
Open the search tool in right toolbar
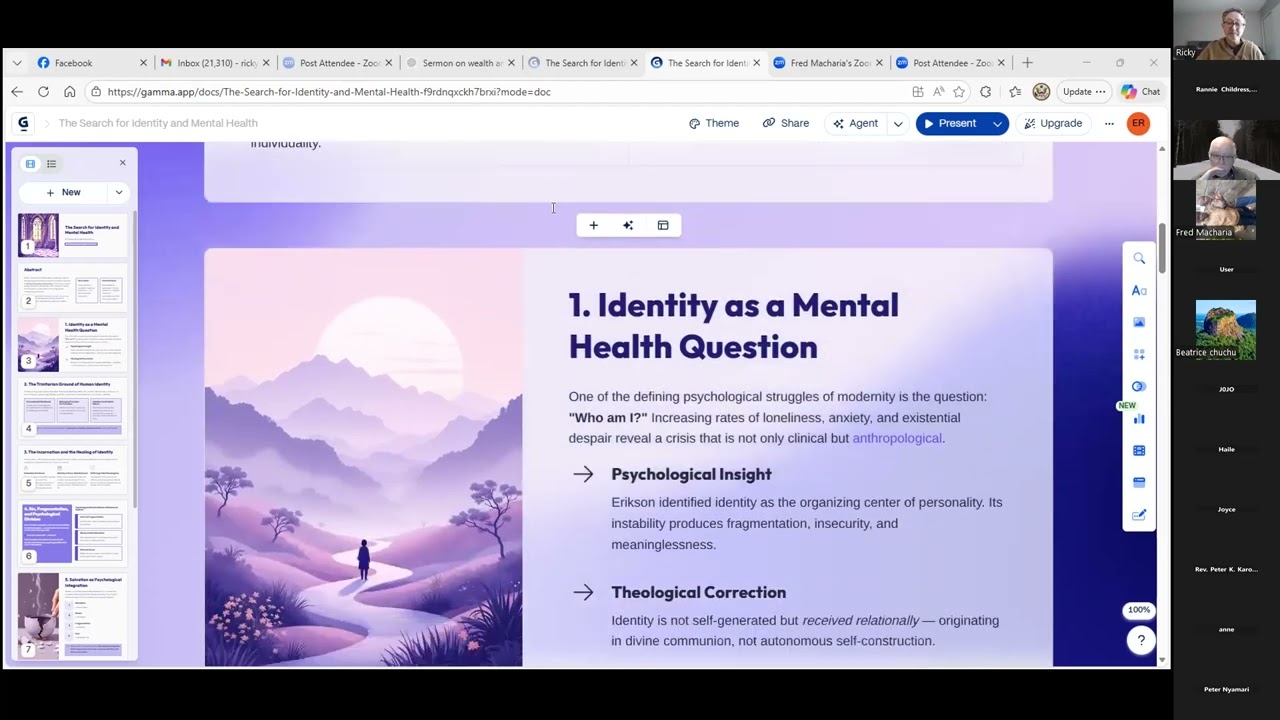(1139, 259)
